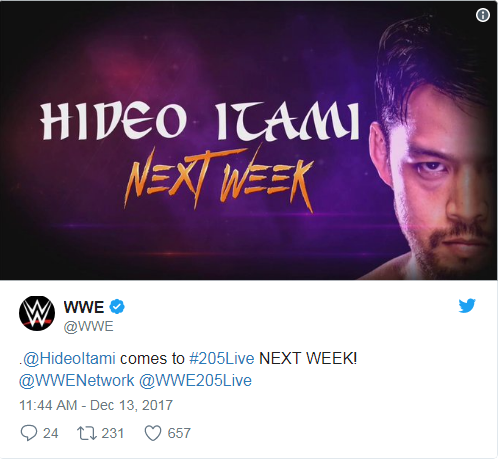
Task: Click the reply speech bubble icon
Action: pos(29,433)
